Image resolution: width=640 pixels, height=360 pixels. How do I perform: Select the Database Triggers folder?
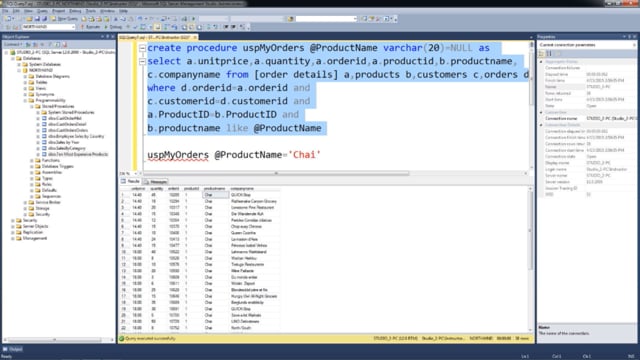[x=58, y=167]
